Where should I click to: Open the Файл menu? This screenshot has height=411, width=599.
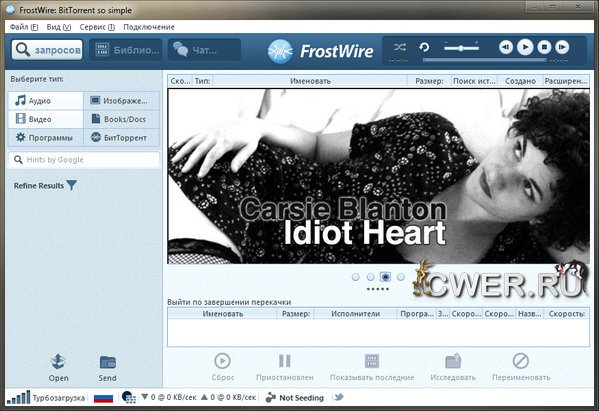point(24,27)
